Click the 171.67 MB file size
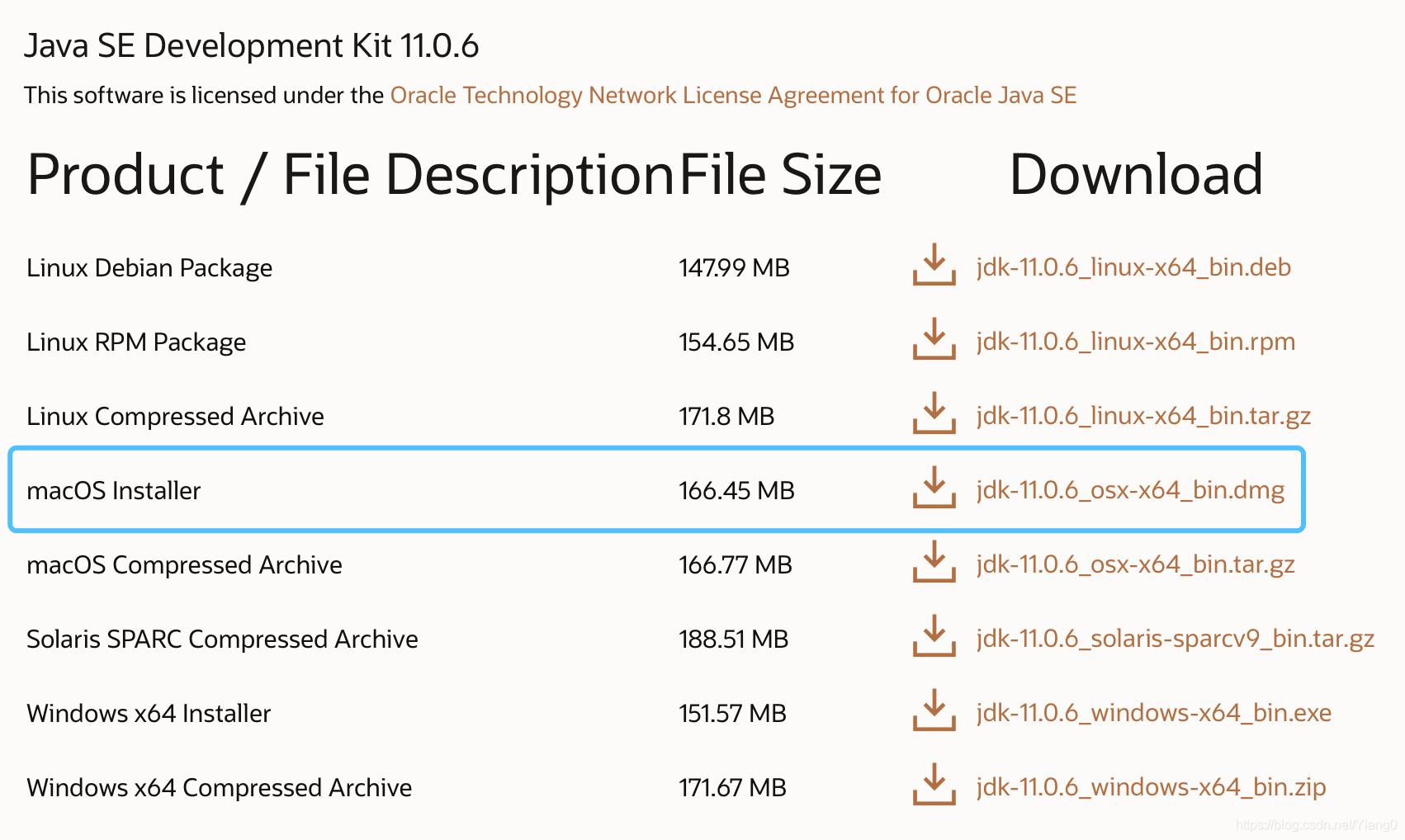This screenshot has height=840, width=1405. click(732, 788)
